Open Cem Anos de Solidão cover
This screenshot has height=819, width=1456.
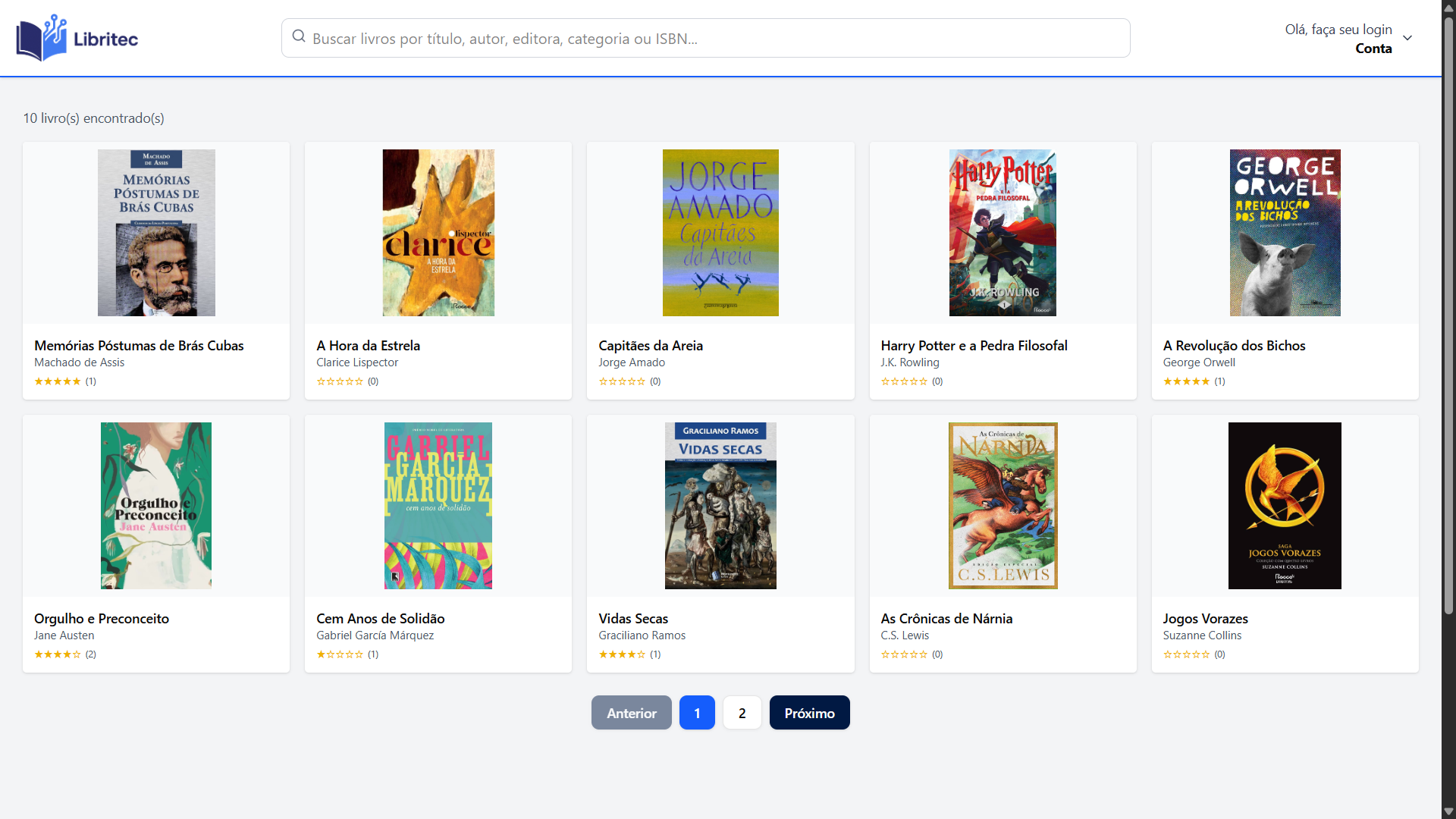(x=438, y=506)
